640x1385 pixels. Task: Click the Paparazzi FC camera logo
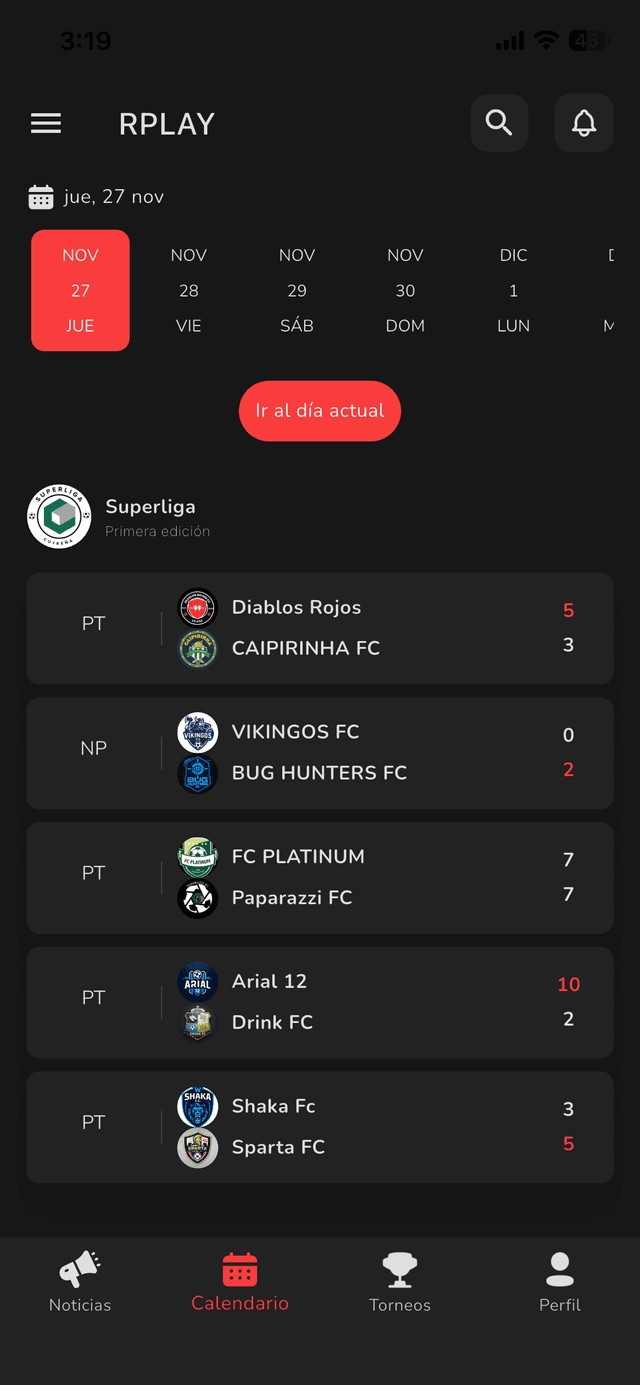click(197, 898)
